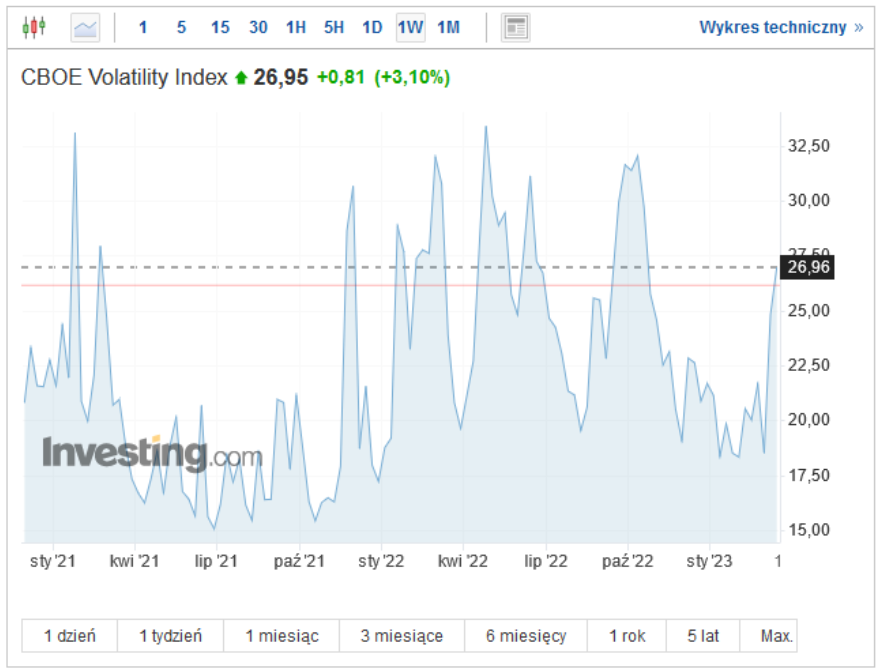Show the 1 dzień range
The image size is (880, 671).
tap(70, 635)
